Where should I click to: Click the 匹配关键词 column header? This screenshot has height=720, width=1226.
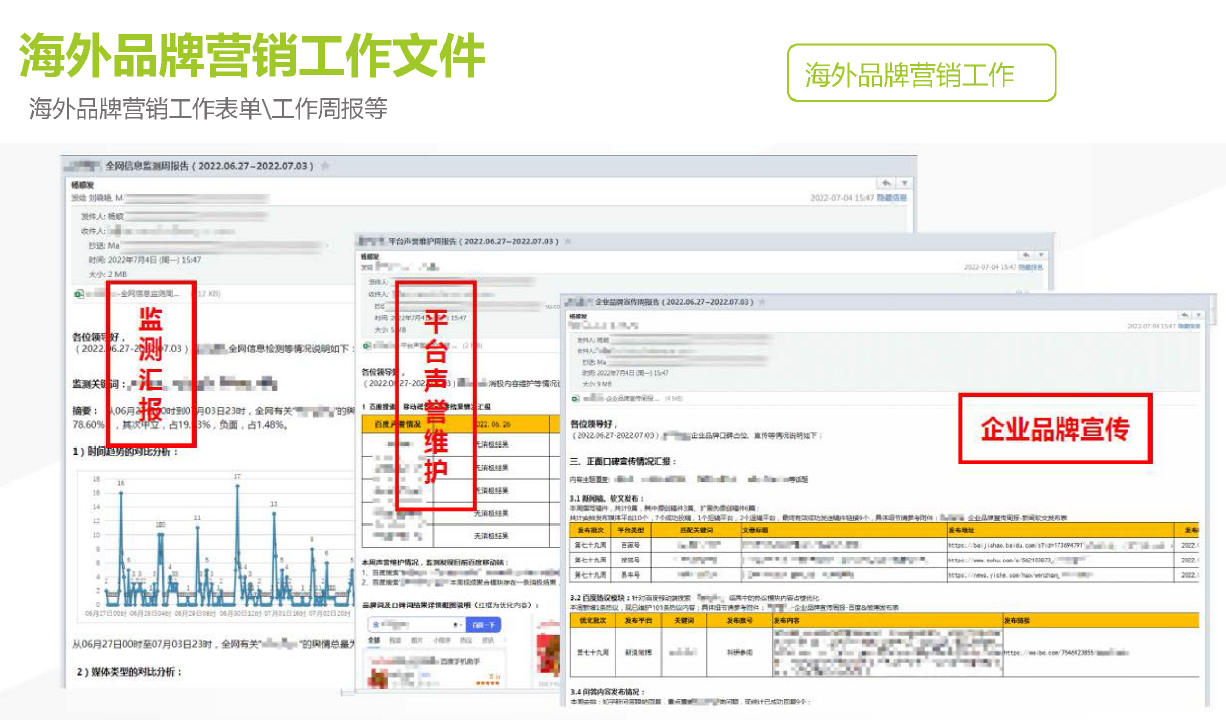coord(696,530)
